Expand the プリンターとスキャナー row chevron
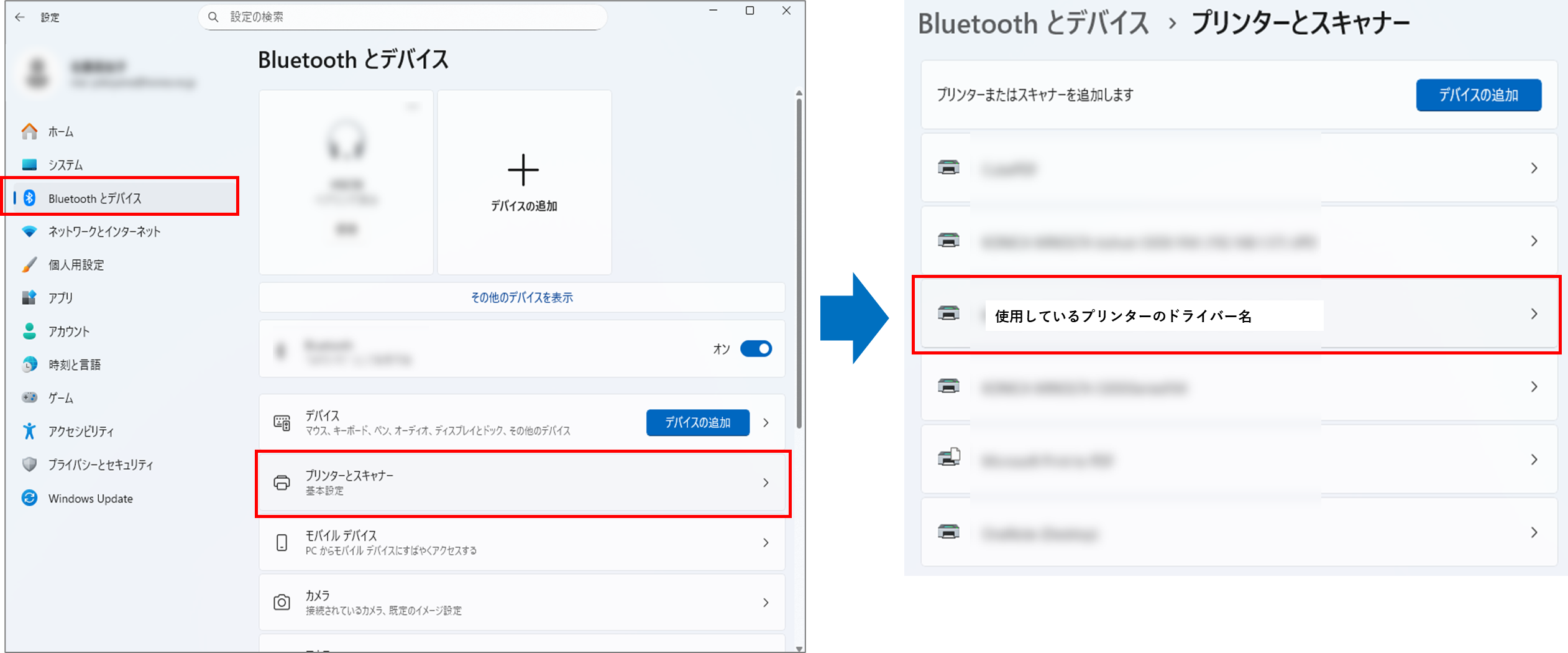Screen dimensions: 1568x653 coord(766,483)
